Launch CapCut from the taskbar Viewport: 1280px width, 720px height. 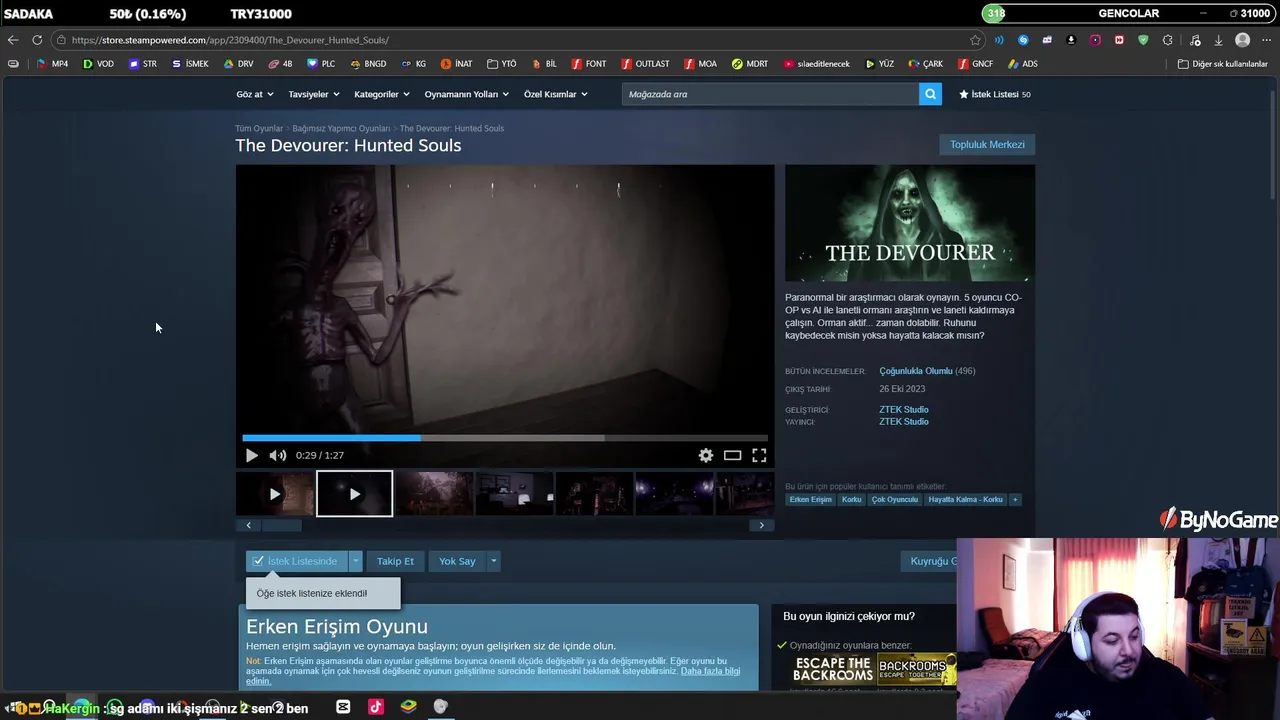click(x=344, y=706)
